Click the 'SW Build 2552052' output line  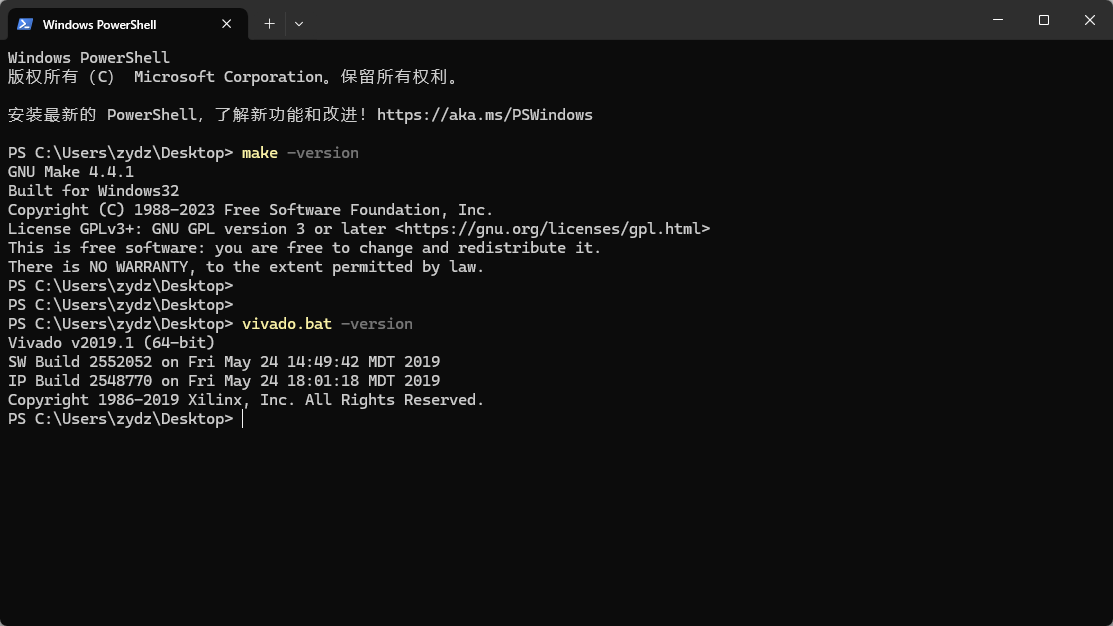[x=224, y=362]
